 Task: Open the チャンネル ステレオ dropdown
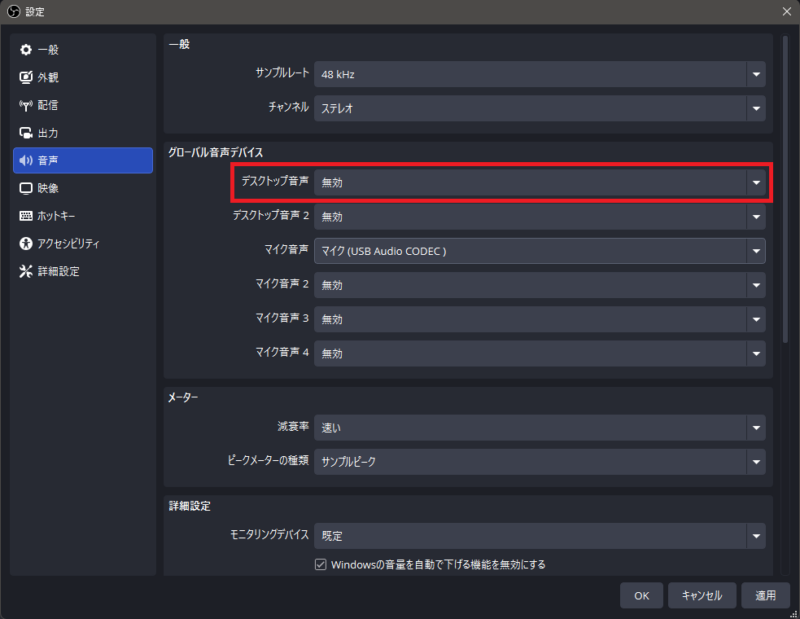tap(539, 108)
